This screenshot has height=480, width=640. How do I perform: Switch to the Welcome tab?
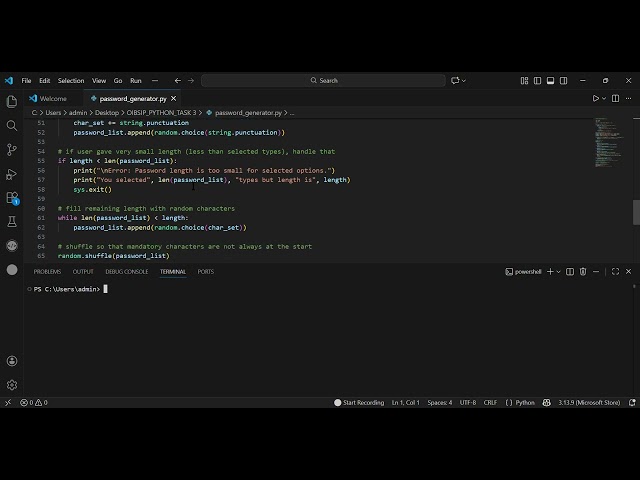53,98
